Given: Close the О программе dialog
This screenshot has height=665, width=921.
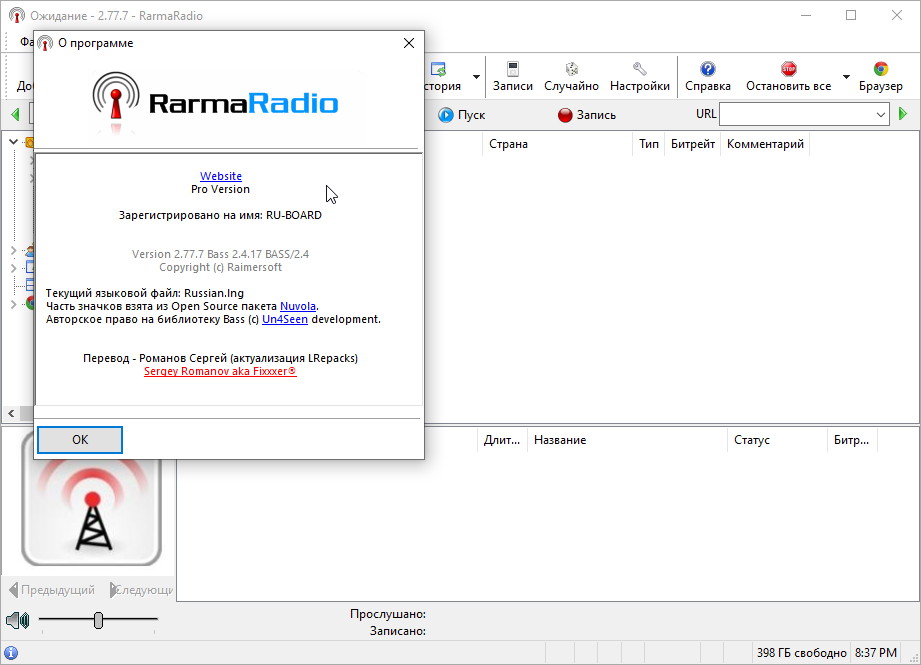Looking at the screenshot, I should (x=409, y=43).
